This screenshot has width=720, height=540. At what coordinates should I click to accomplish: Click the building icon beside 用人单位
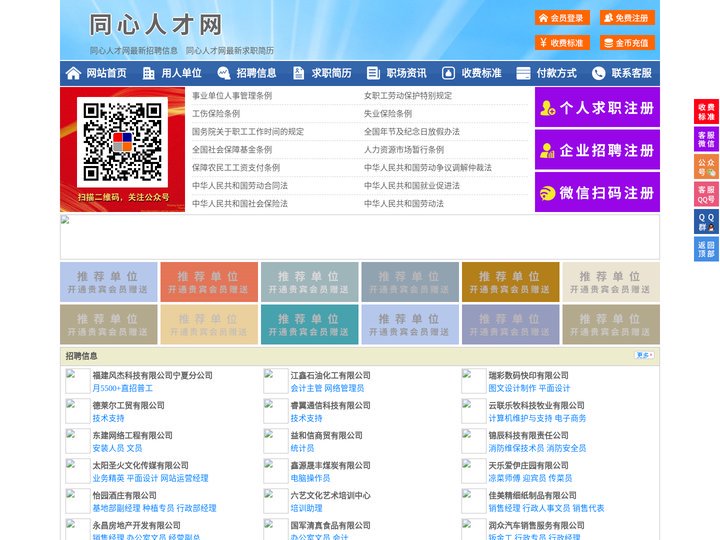click(x=148, y=73)
